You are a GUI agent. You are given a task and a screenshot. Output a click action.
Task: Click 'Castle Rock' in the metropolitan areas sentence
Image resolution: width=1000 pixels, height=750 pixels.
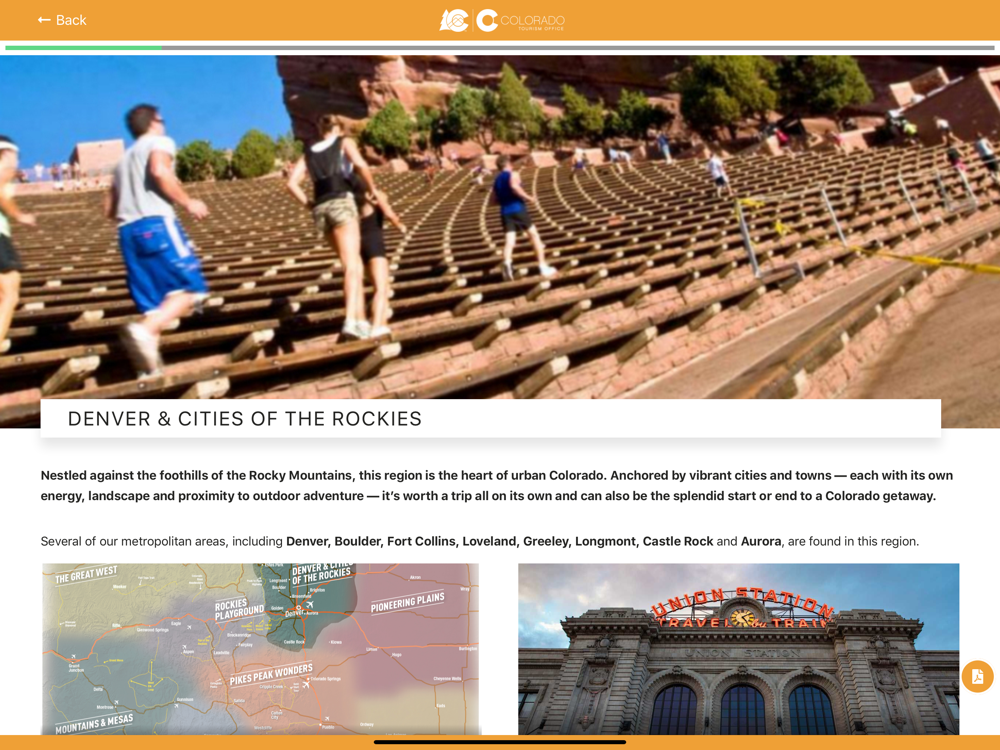pyautogui.click(x=677, y=541)
